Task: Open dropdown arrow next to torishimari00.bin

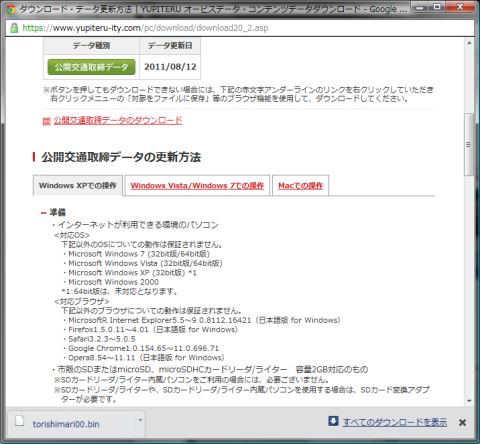Action: [x=140, y=420]
